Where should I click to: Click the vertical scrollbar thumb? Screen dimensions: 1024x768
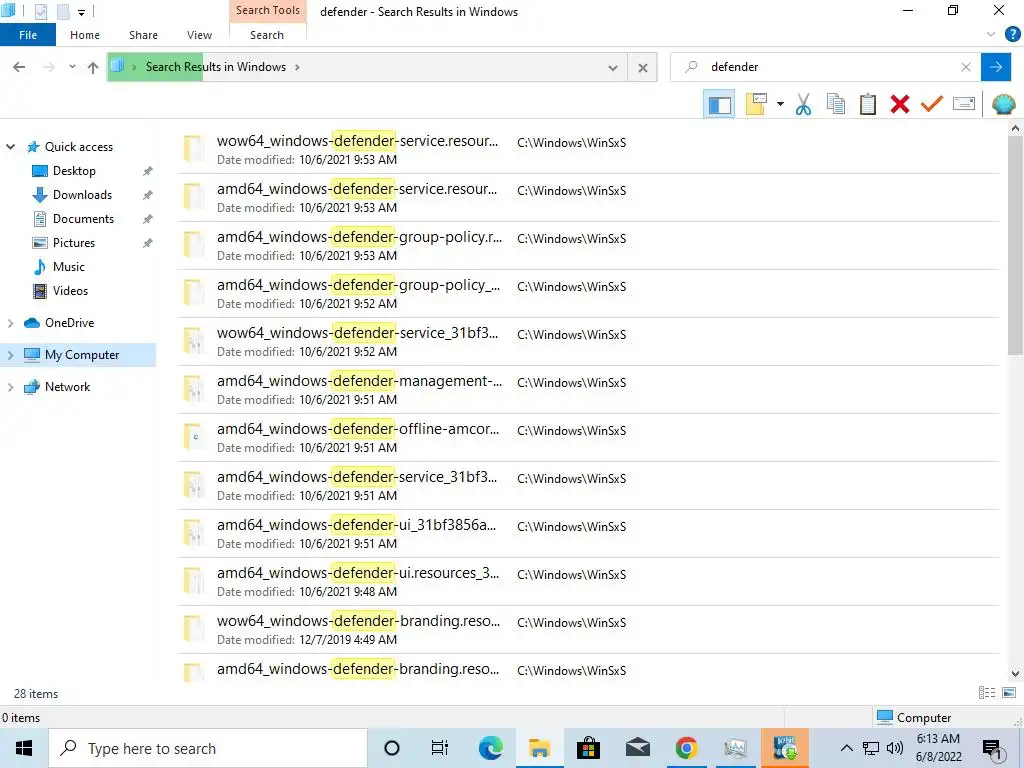click(1015, 246)
